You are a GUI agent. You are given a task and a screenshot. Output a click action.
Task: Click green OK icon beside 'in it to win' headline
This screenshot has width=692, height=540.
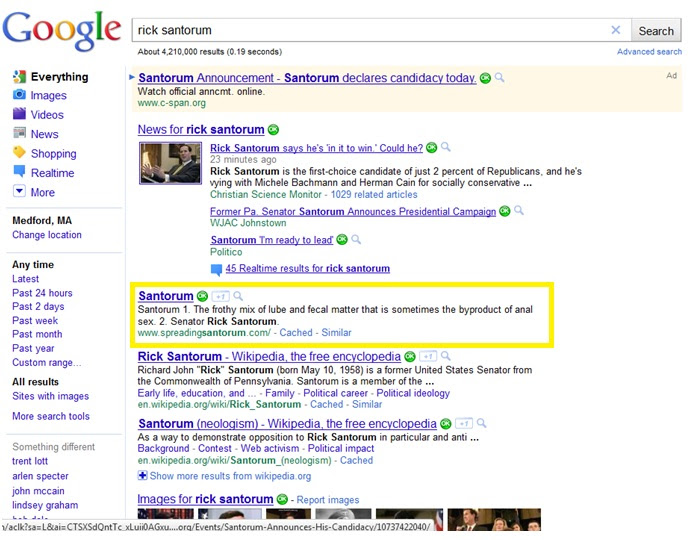(432, 148)
